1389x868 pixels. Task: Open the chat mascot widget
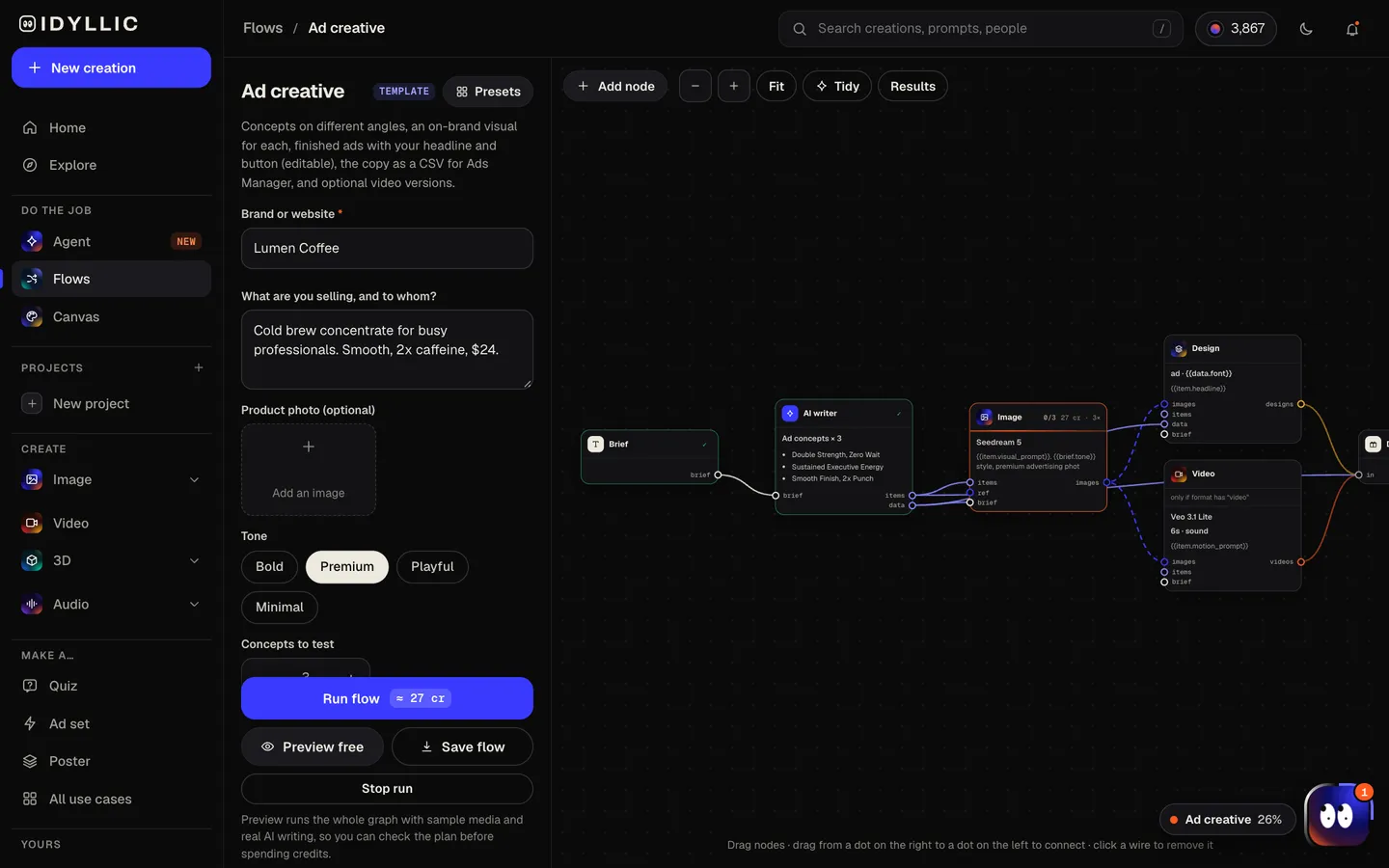(1337, 816)
